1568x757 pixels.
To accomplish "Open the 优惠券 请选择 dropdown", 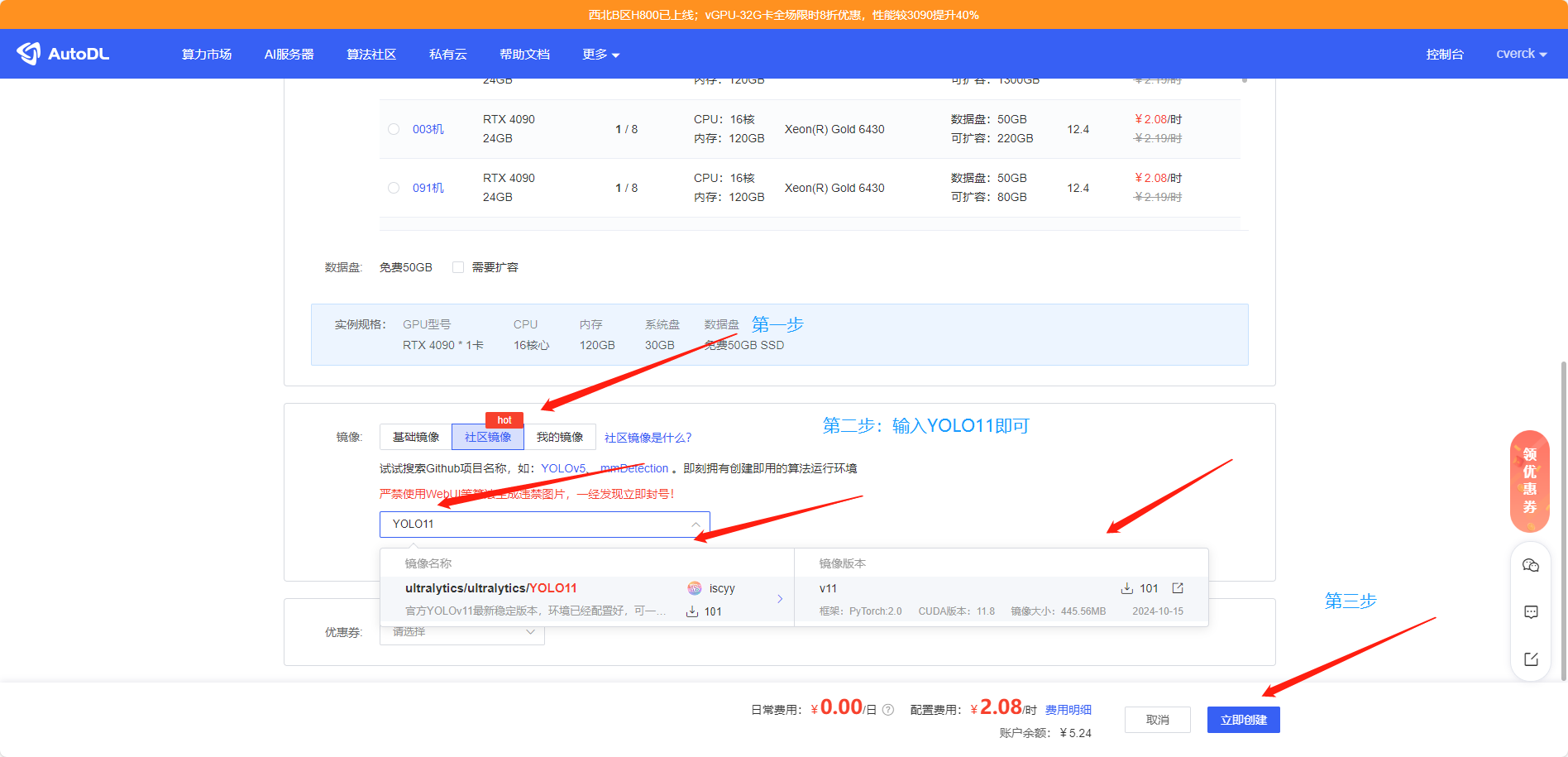I will (461, 633).
